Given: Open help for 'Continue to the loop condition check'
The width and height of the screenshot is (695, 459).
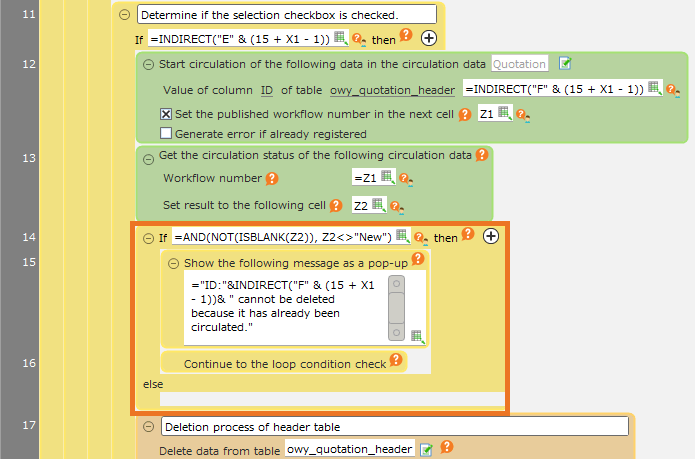Looking at the screenshot, I should pos(396,361).
